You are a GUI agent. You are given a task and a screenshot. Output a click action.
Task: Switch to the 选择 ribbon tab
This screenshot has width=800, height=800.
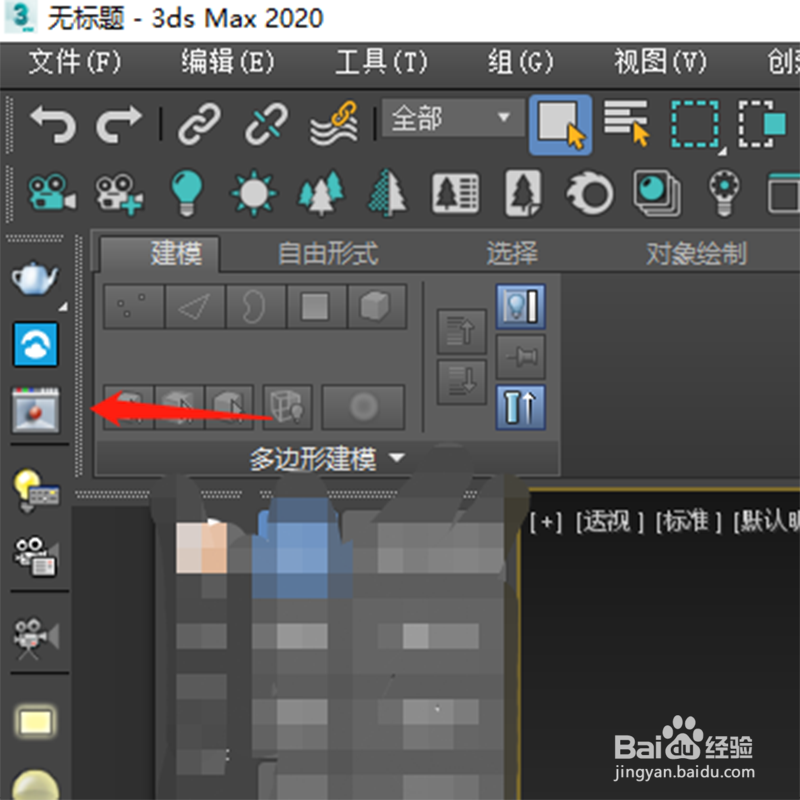[x=512, y=254]
